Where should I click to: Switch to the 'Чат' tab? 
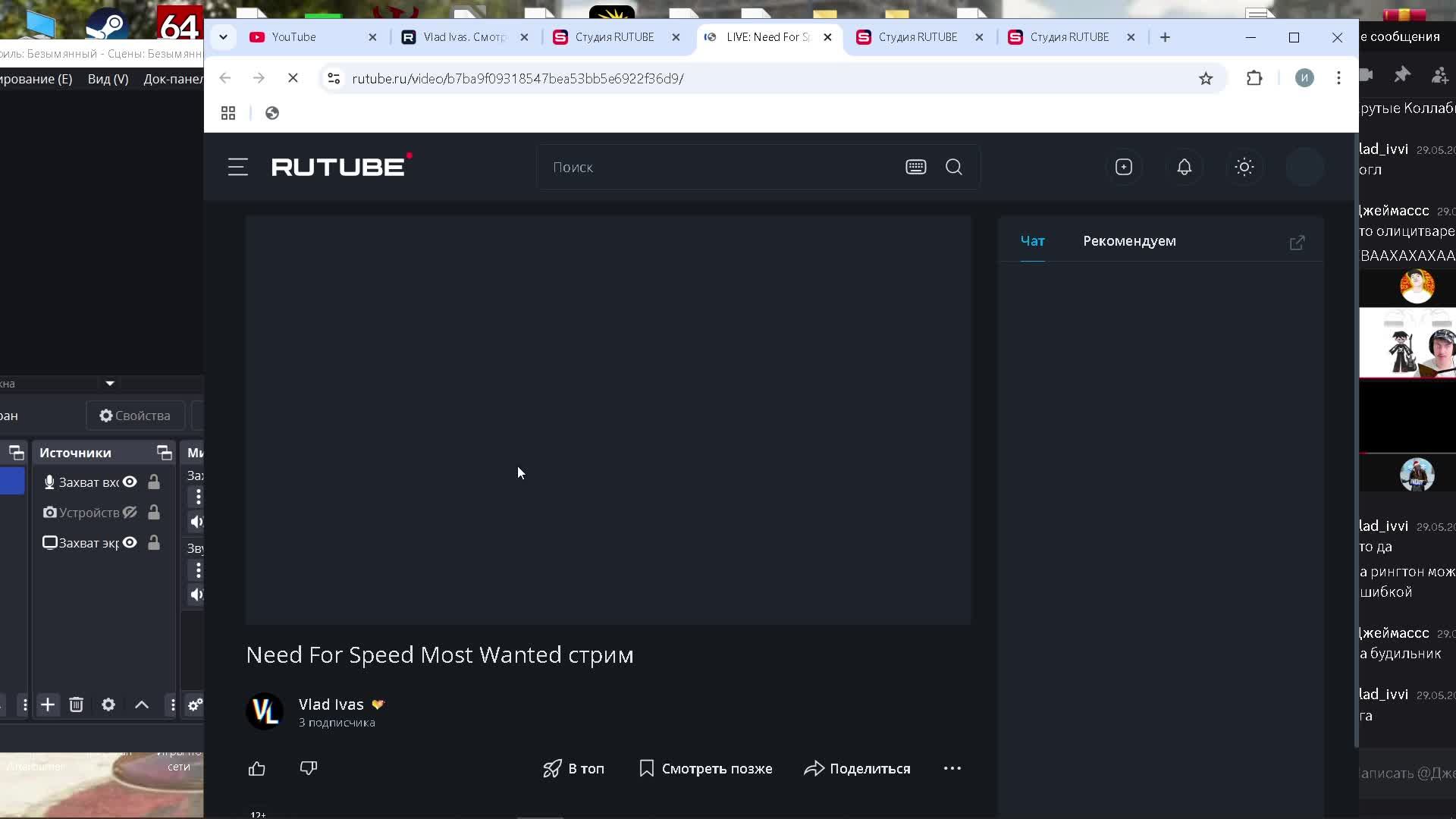pos(1033,241)
